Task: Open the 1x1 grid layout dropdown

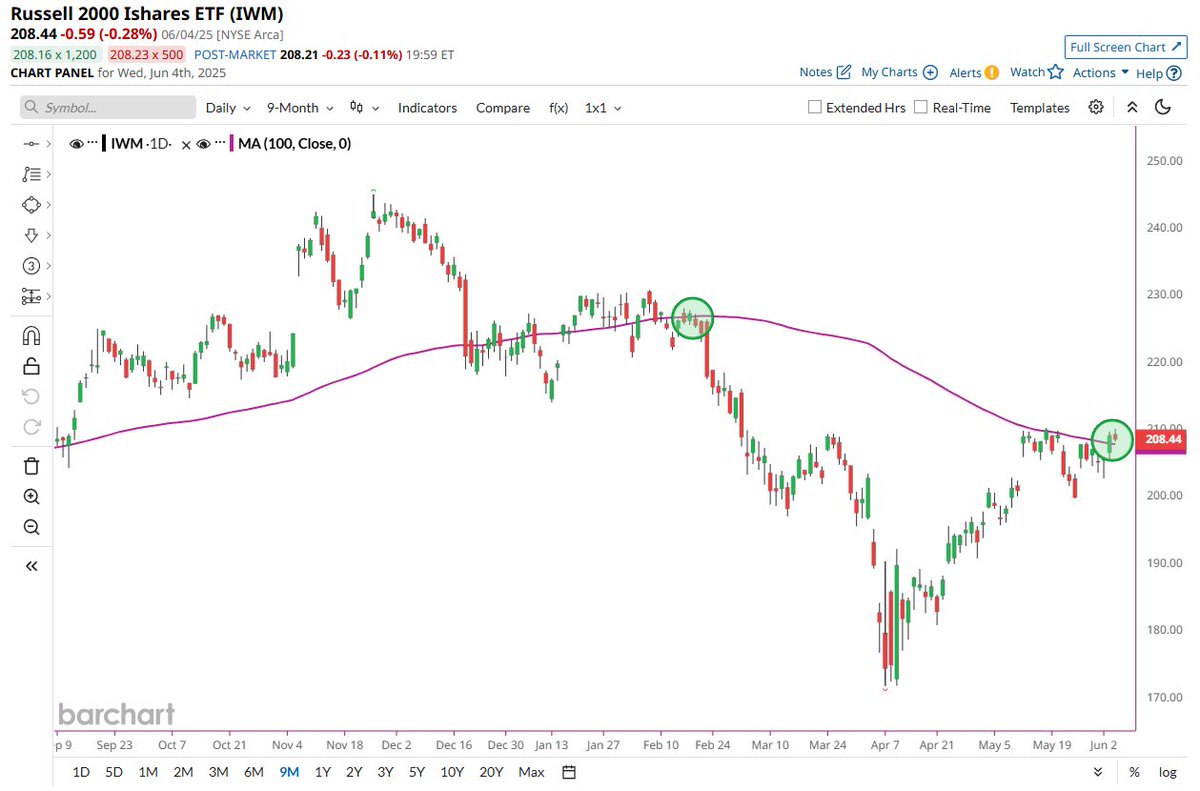Action: [603, 107]
